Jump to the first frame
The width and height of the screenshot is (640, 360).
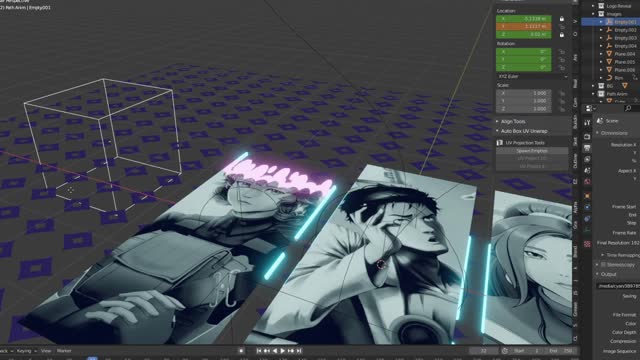click(259, 351)
